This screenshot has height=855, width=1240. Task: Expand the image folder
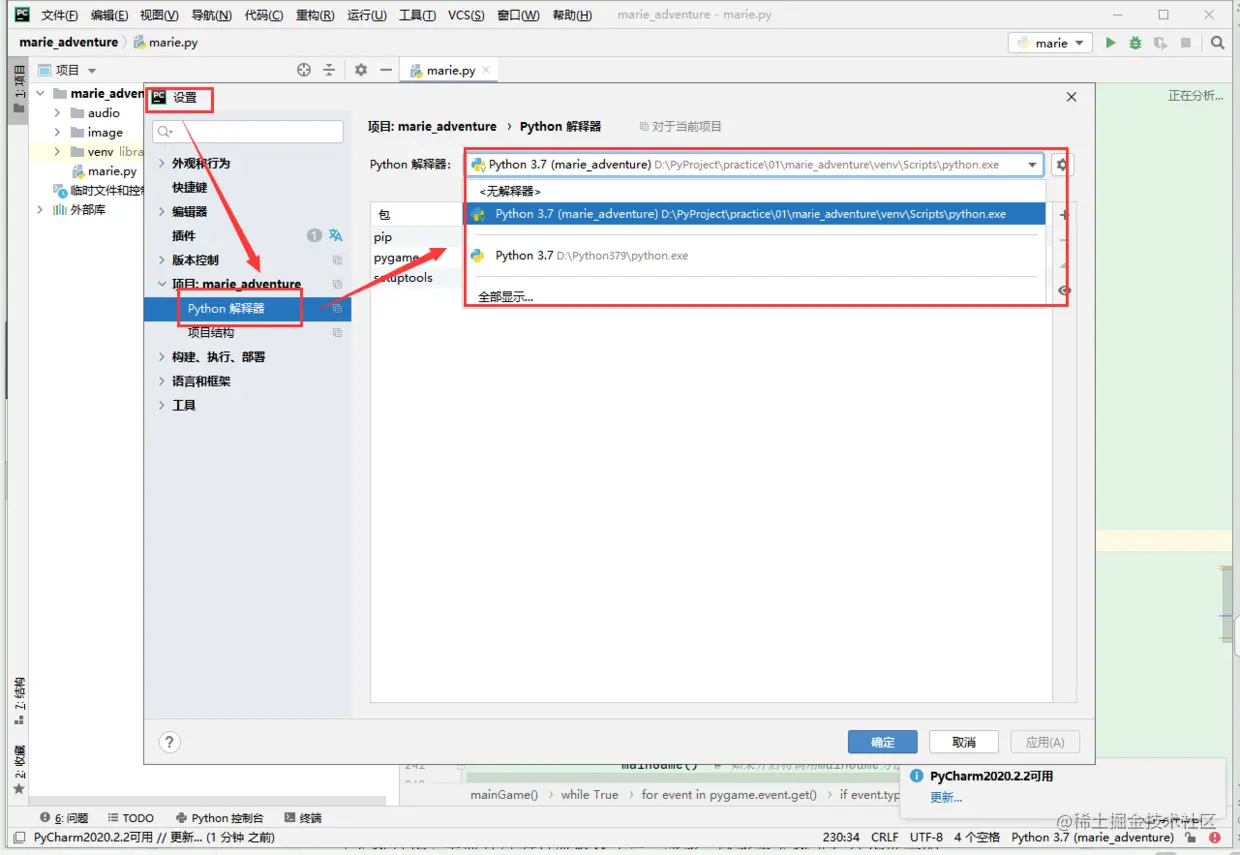[58, 132]
